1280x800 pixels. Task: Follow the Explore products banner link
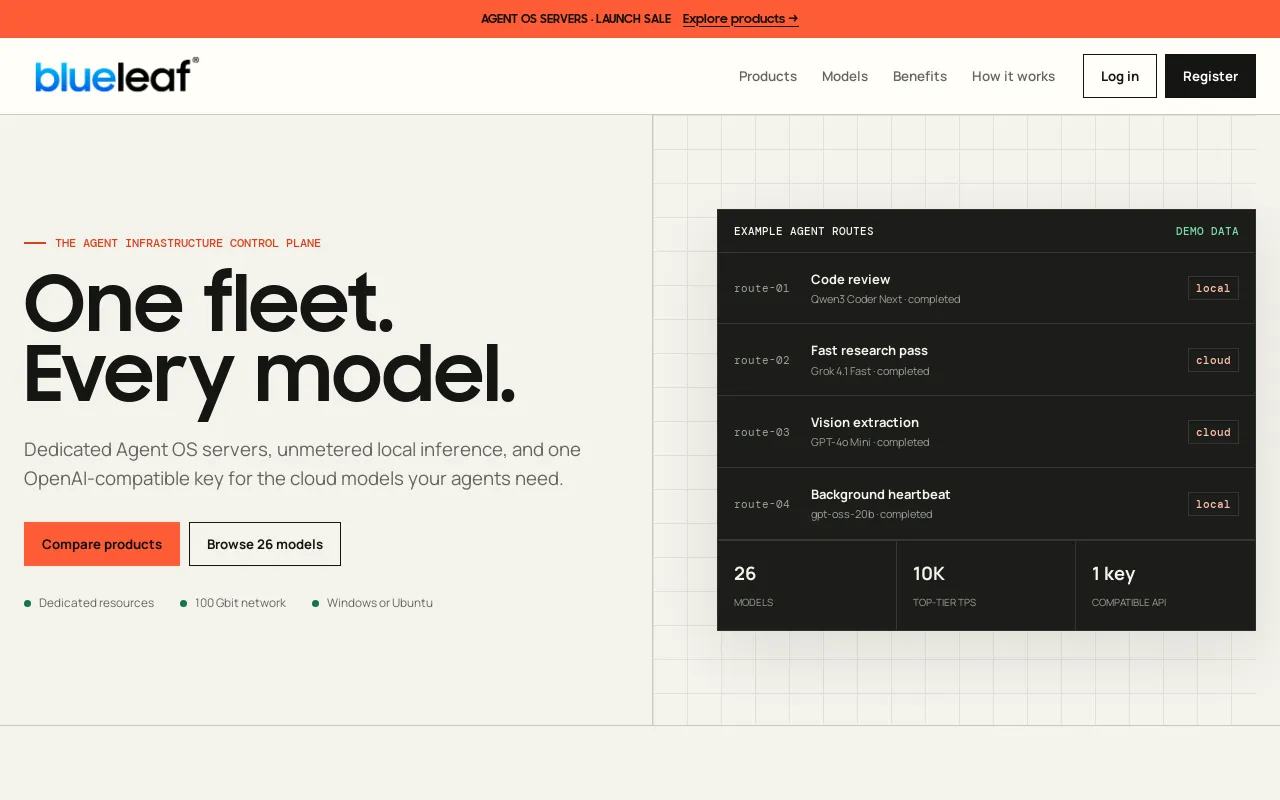740,18
